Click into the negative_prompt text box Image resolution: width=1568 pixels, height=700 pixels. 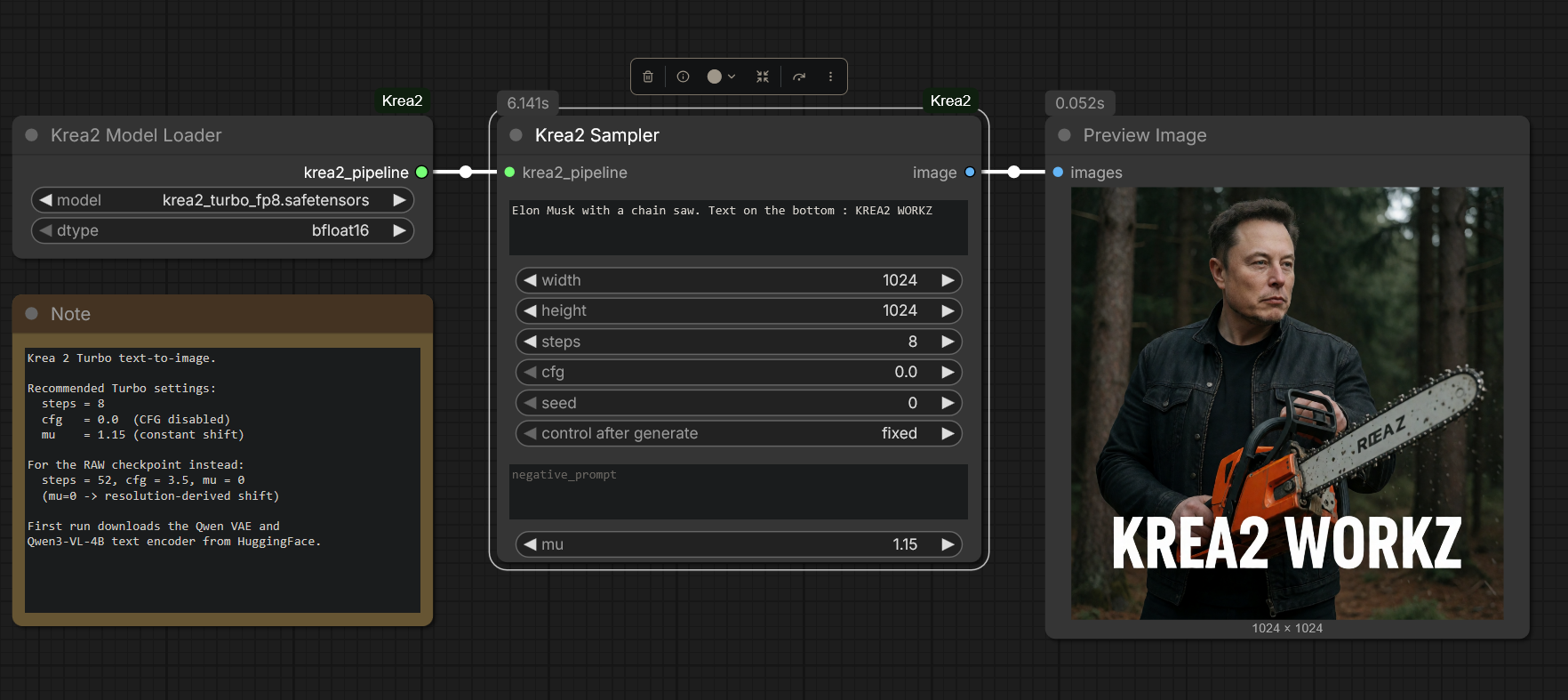(x=739, y=492)
